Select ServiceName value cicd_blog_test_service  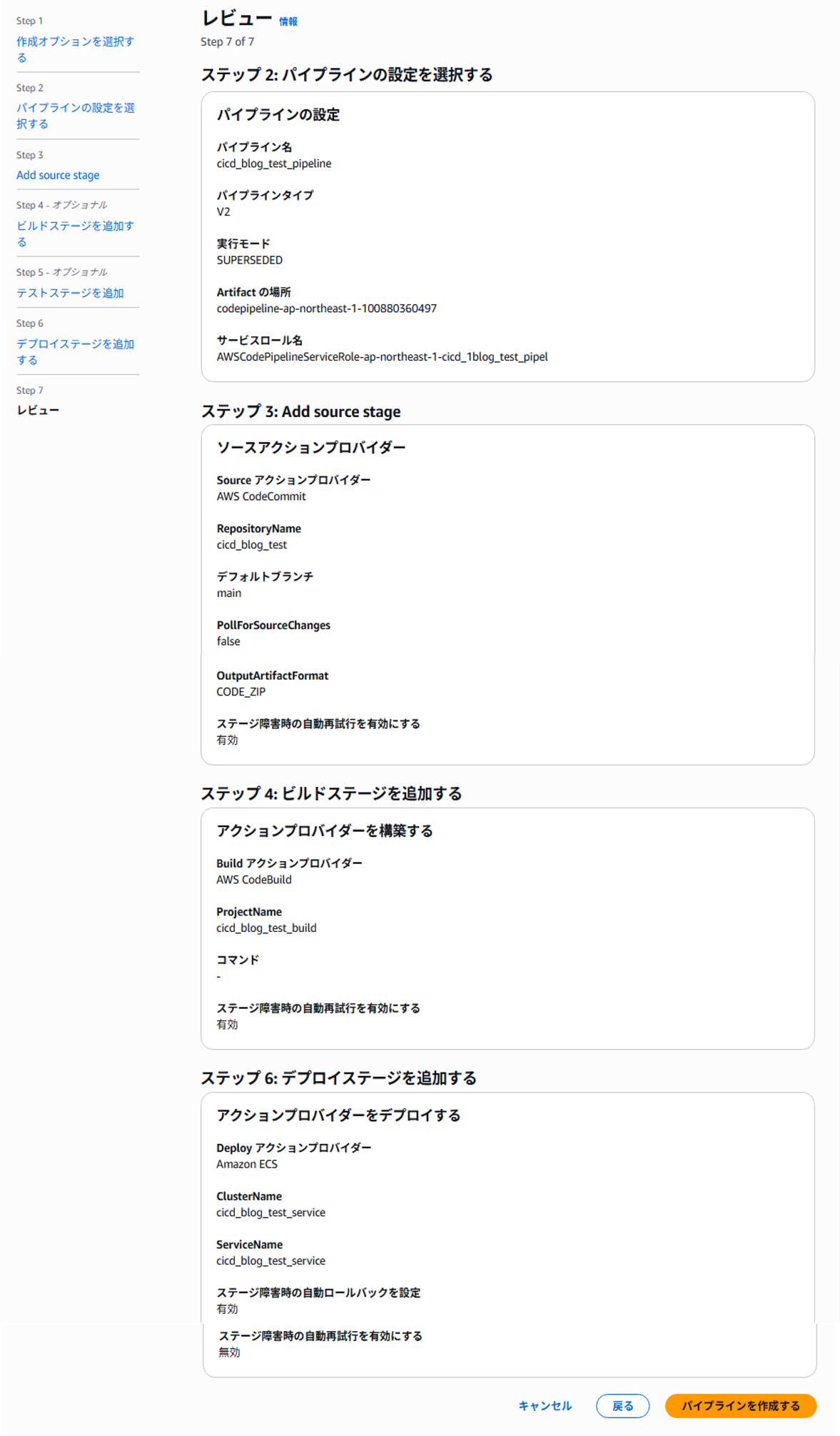click(270, 1261)
